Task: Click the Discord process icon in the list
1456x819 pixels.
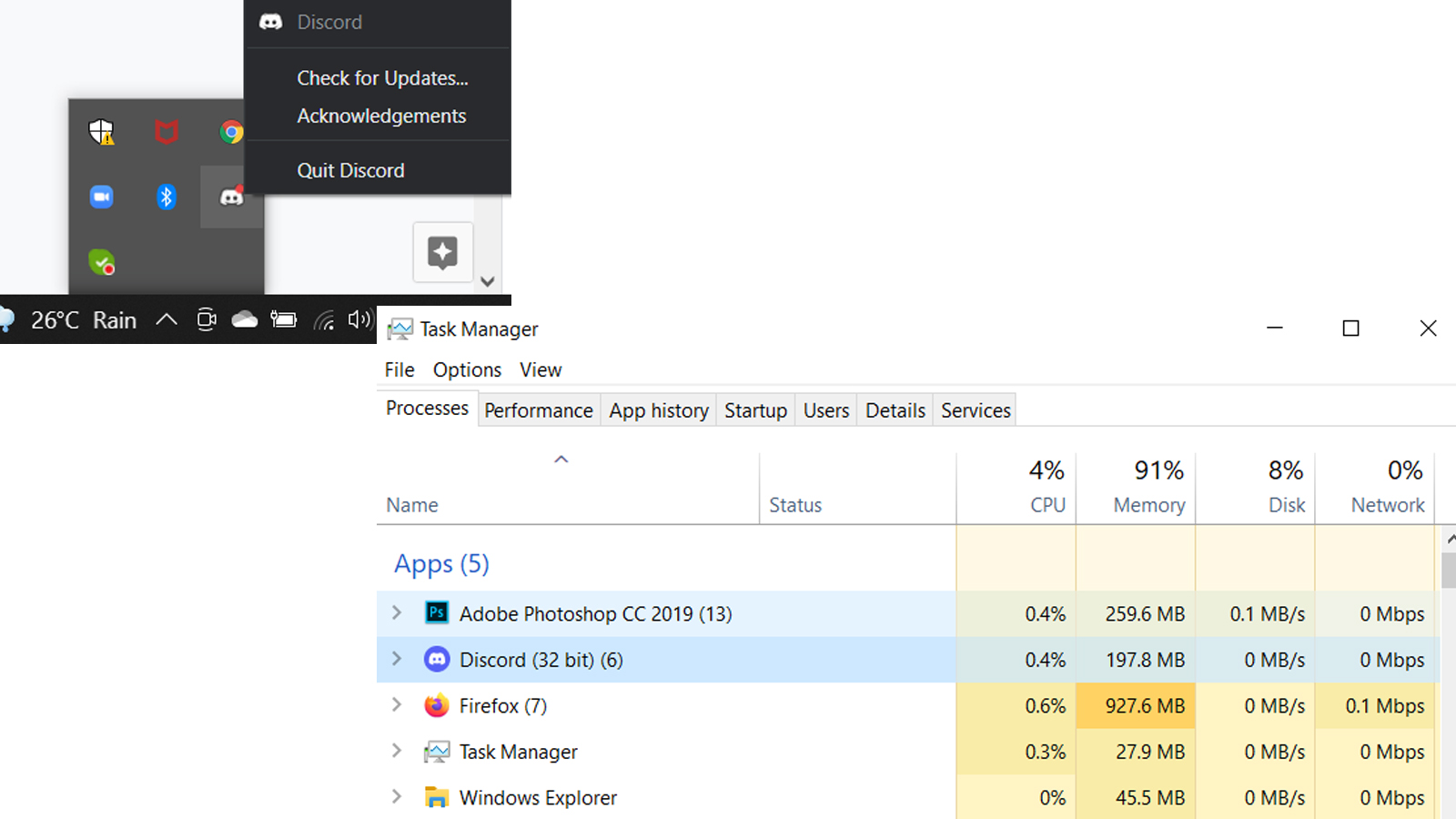Action: coord(437,659)
